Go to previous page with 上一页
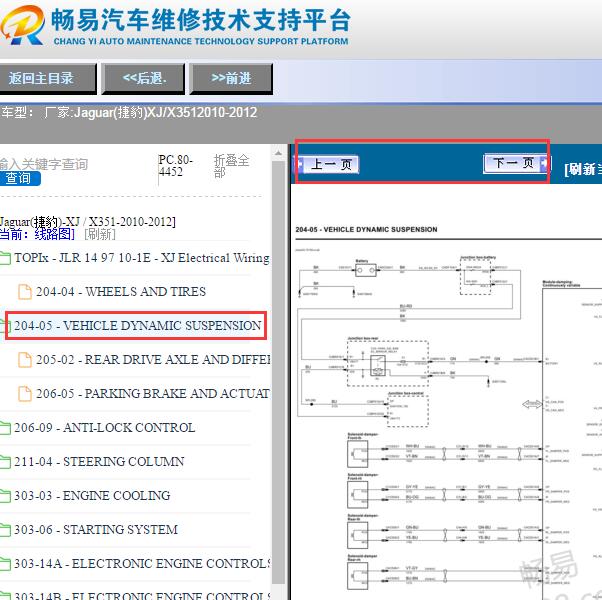Image resolution: width=602 pixels, height=600 pixels. (x=327, y=165)
